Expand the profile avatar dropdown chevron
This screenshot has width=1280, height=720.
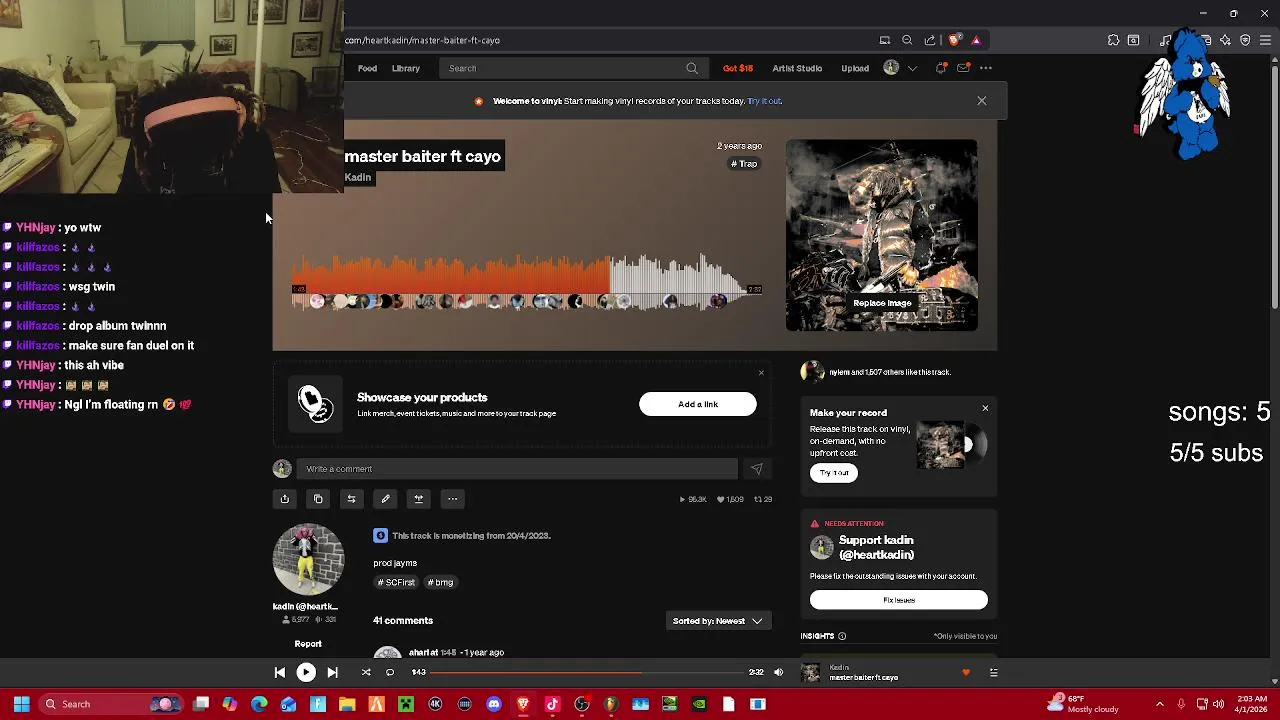pos(912,68)
